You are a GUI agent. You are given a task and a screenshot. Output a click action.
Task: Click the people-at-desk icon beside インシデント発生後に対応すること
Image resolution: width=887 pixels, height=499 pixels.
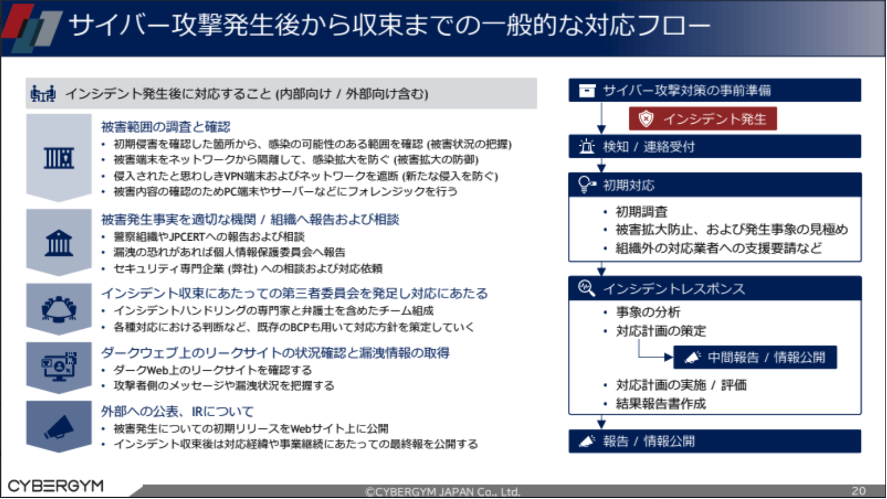pos(43,93)
